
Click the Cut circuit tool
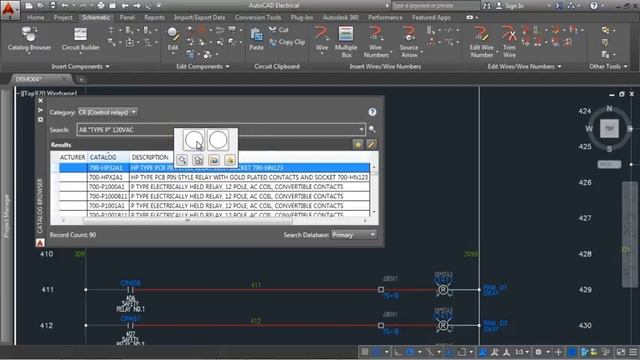[x=279, y=30]
